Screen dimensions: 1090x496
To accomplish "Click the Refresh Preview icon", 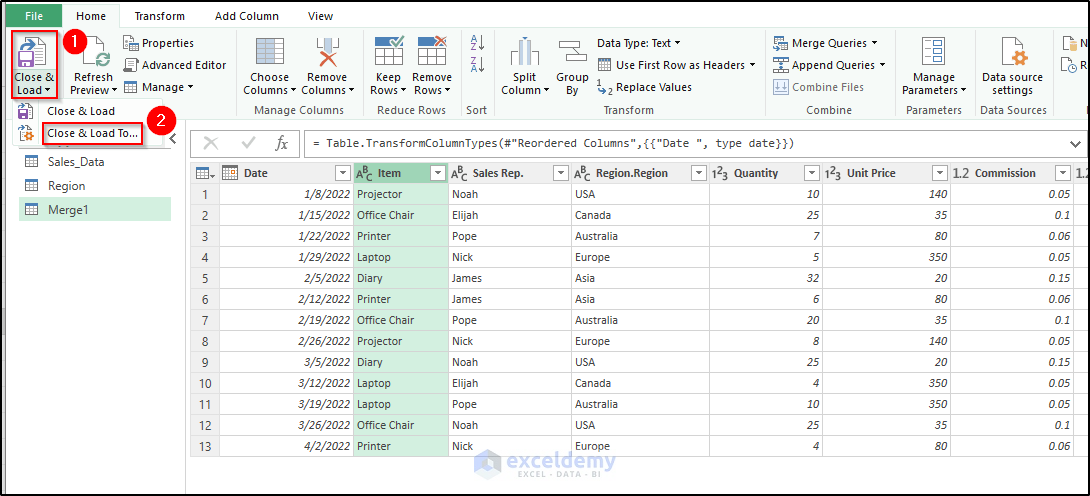I will click(x=95, y=53).
